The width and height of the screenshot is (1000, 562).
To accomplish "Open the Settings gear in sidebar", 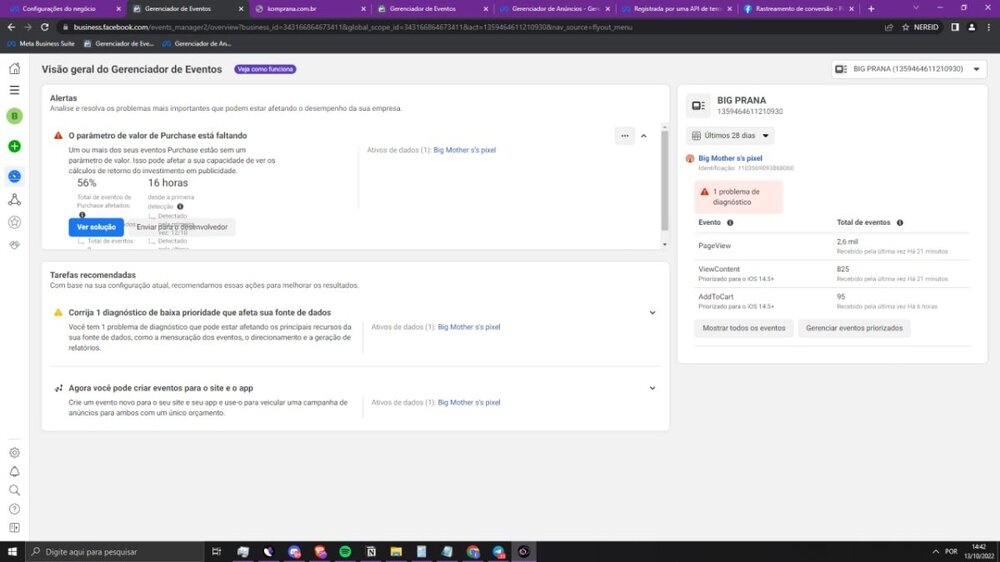I will tap(14, 453).
